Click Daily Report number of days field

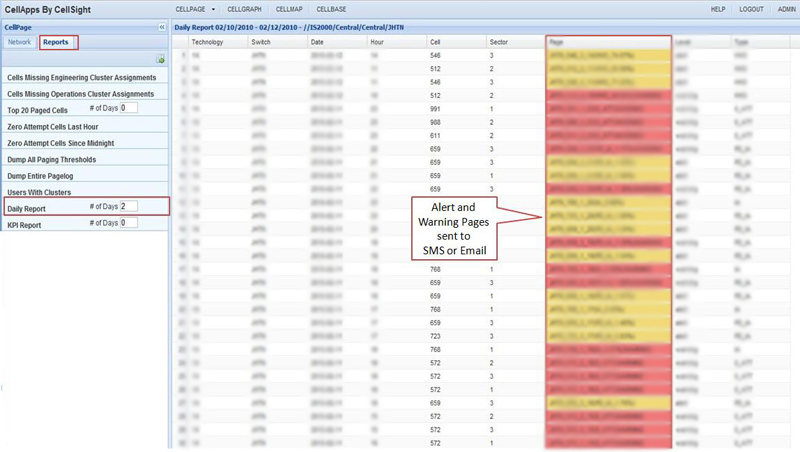click(x=129, y=207)
